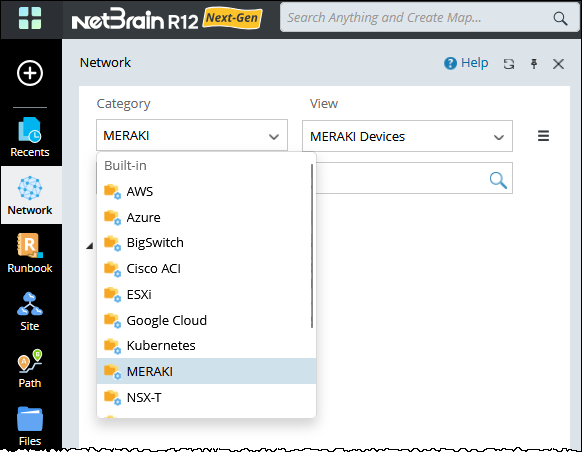Click the magnifier icon in pane search field
This screenshot has height=454, width=582.
tap(498, 180)
